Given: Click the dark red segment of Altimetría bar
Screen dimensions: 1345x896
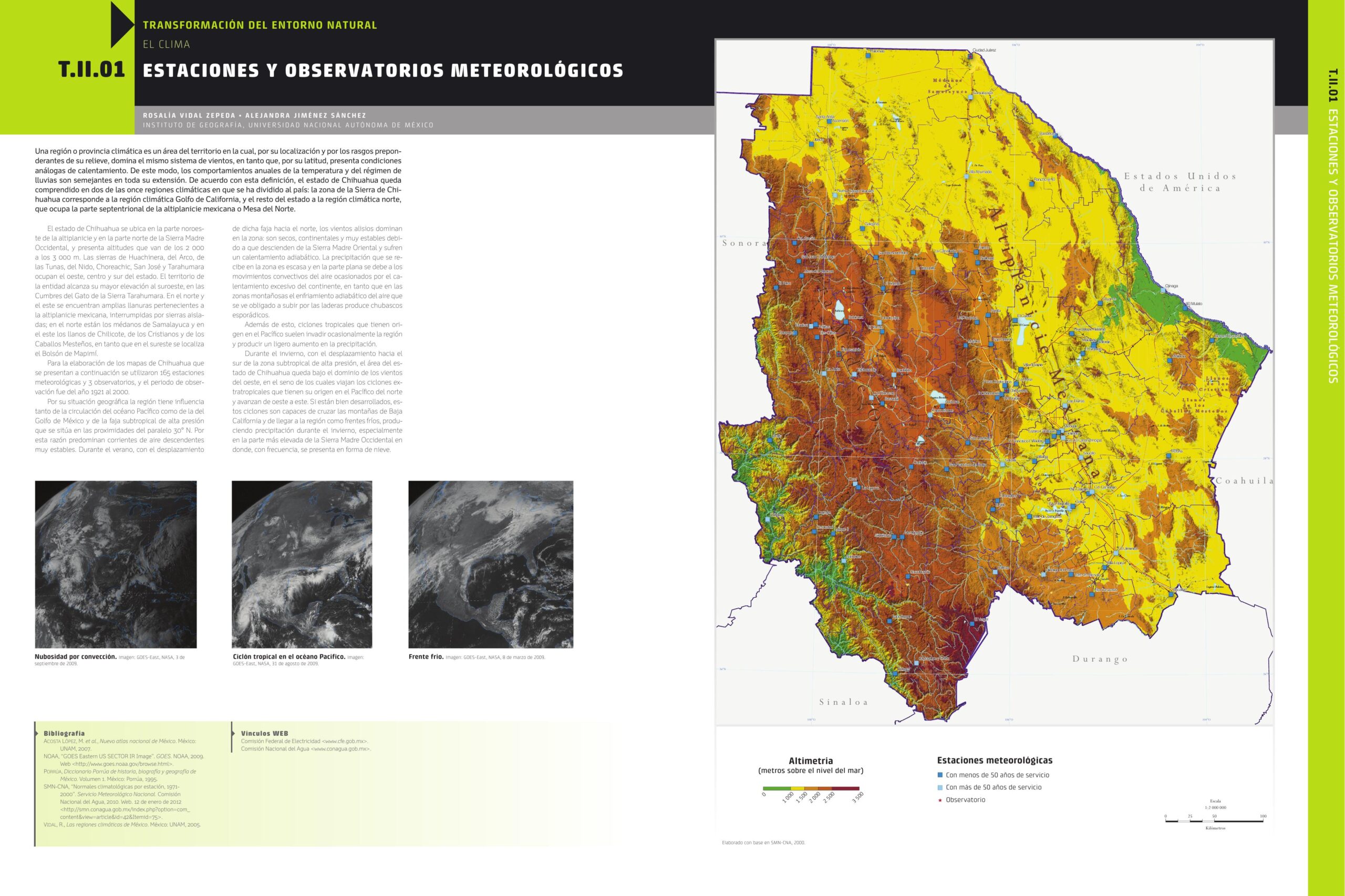Looking at the screenshot, I should (x=846, y=788).
